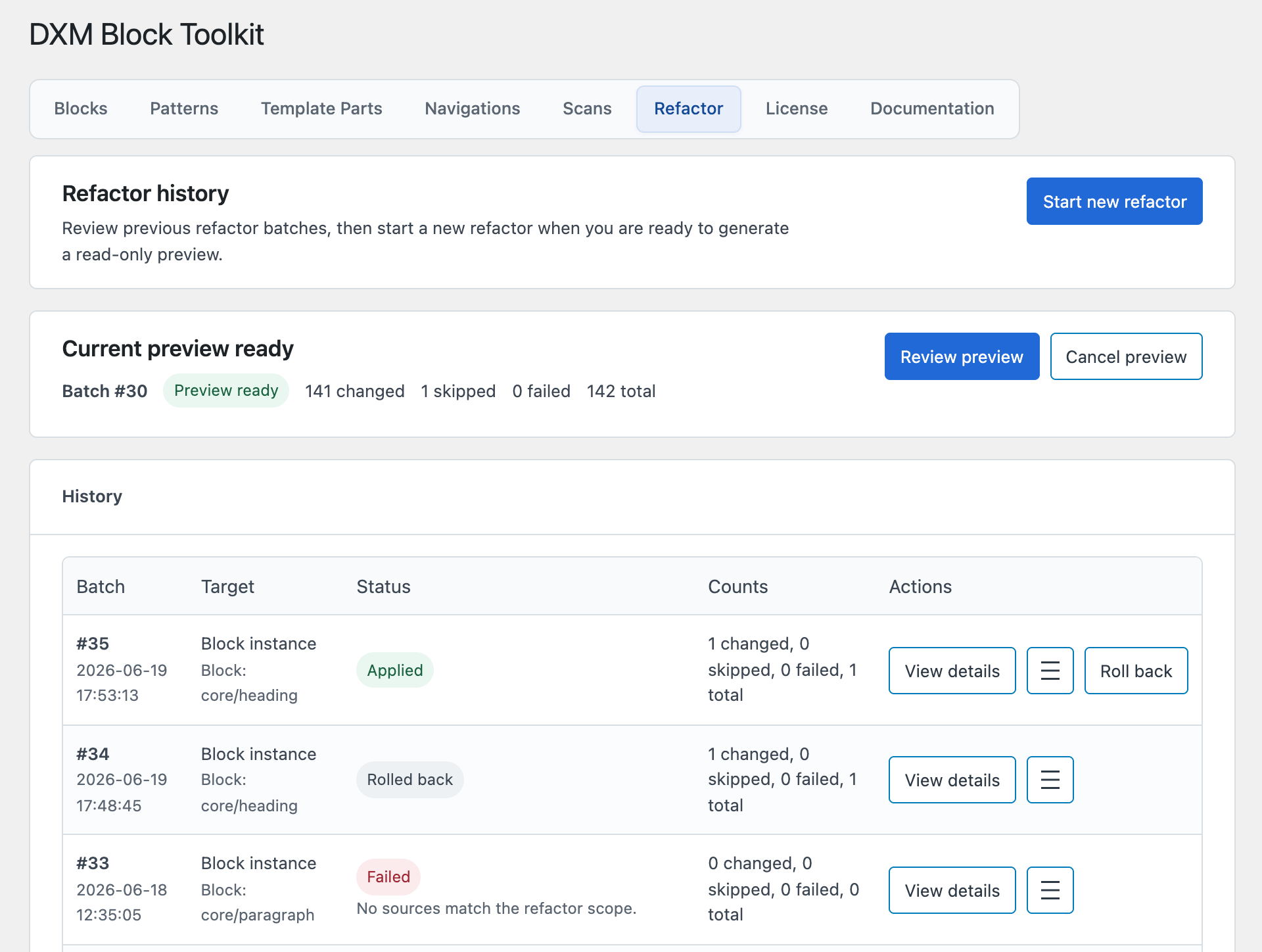Screen dimensions: 1262x952
Task: Click the DXM Block Toolkit title
Action: coord(147,34)
